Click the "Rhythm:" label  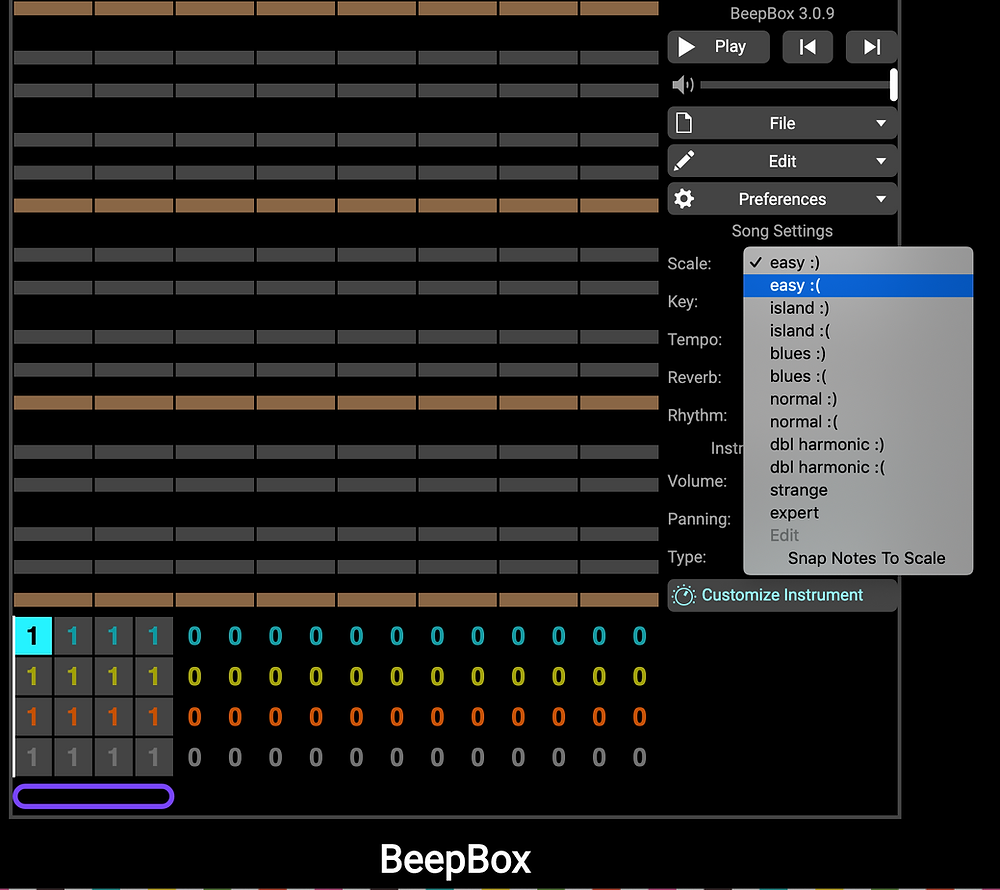pos(697,416)
